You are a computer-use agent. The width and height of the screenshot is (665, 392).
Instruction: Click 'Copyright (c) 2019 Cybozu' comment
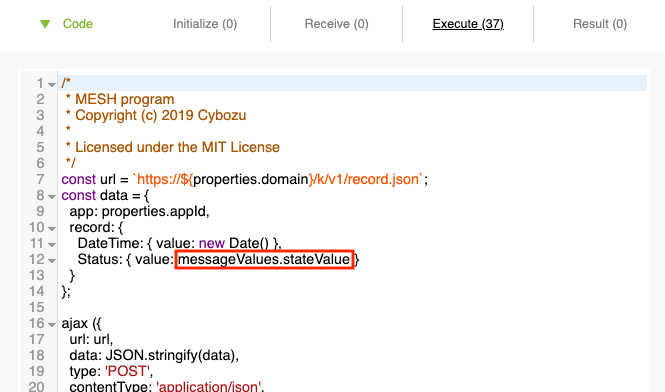pos(156,115)
